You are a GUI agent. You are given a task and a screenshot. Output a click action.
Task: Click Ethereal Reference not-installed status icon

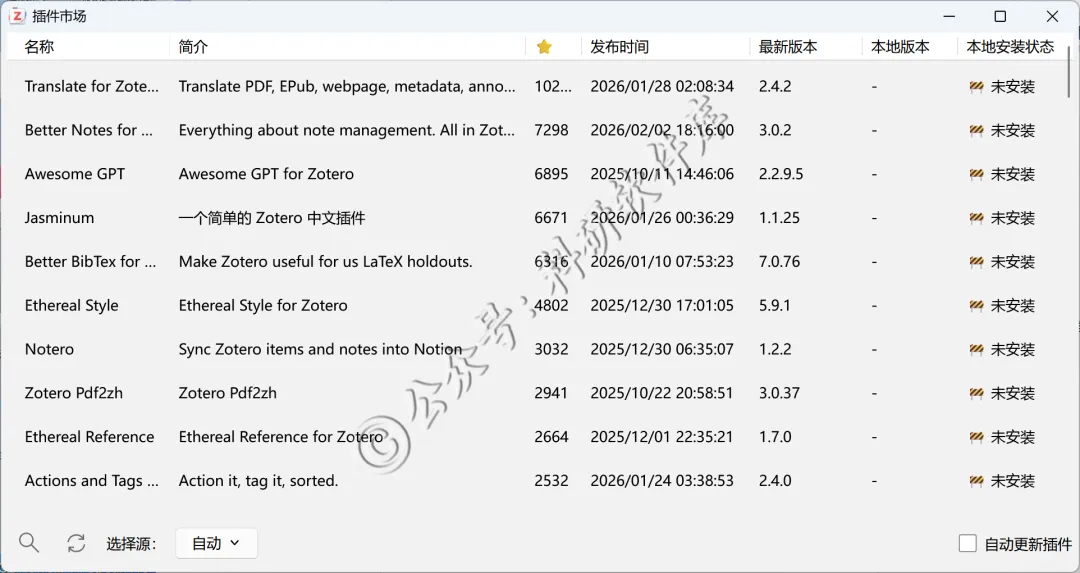(976, 437)
